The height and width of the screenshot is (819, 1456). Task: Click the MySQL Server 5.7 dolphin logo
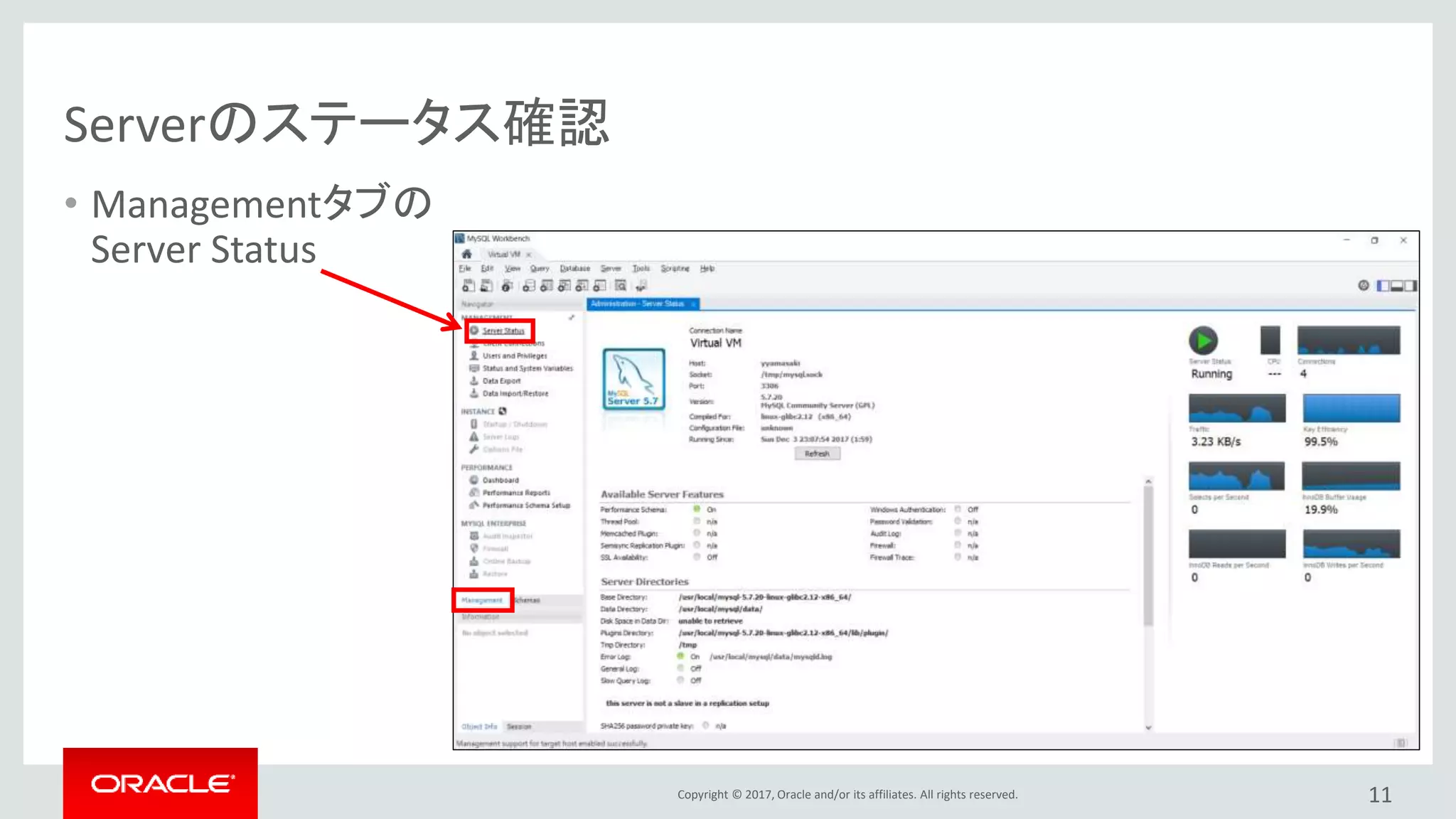634,380
